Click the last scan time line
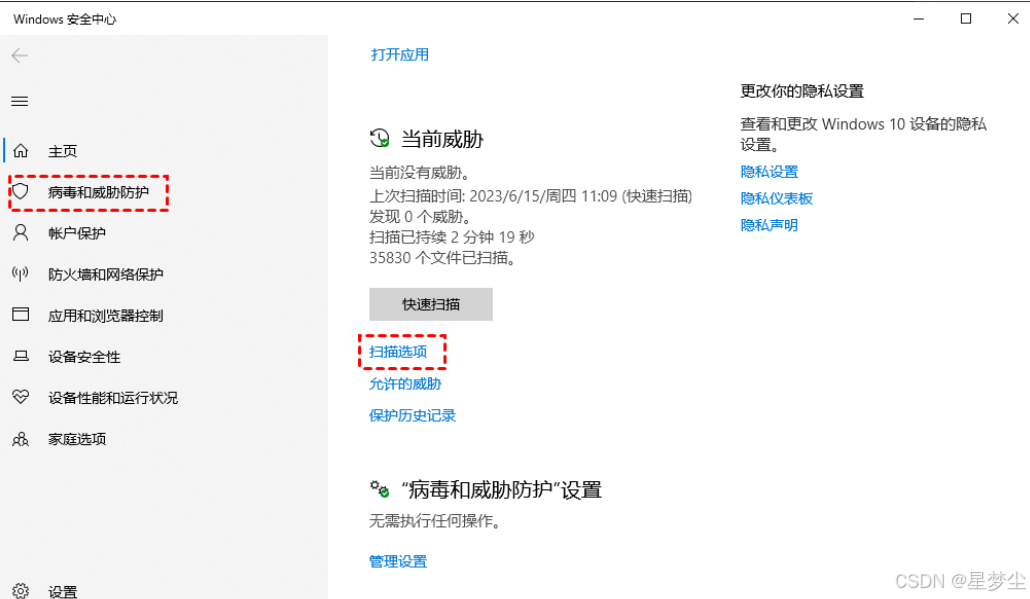 point(531,196)
